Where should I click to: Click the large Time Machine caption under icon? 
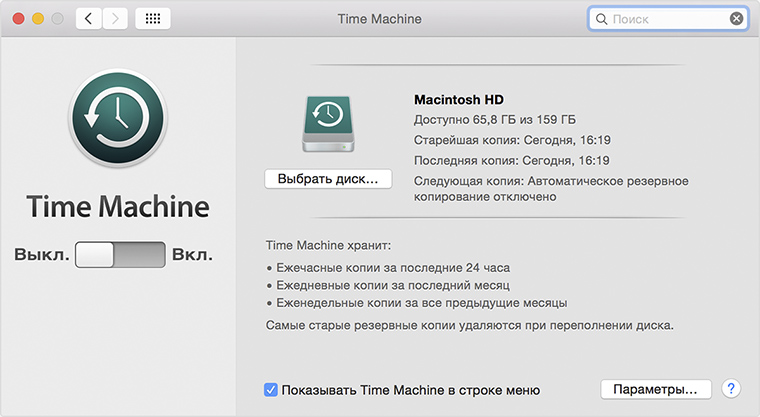pyautogui.click(x=118, y=207)
